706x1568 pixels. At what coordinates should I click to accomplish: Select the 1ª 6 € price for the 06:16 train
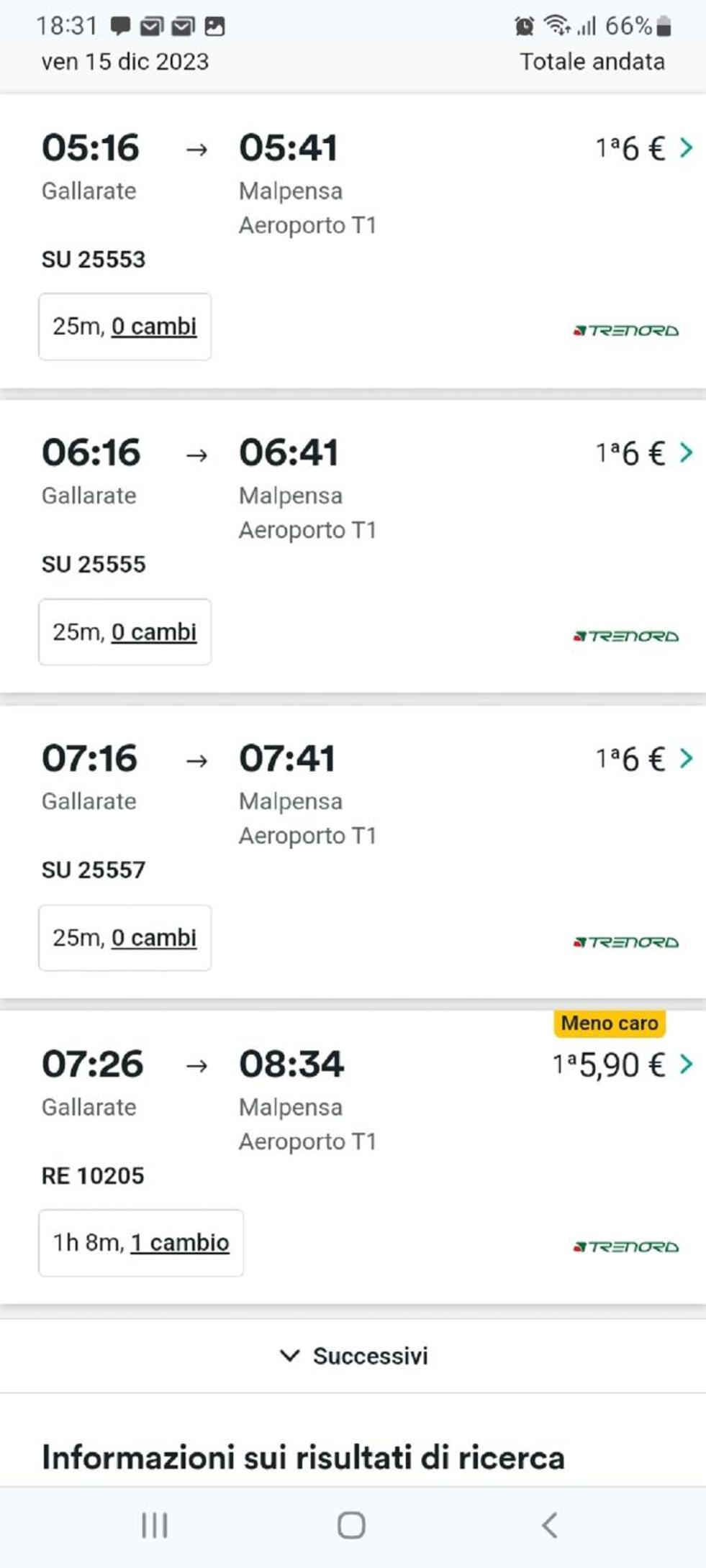coord(630,453)
